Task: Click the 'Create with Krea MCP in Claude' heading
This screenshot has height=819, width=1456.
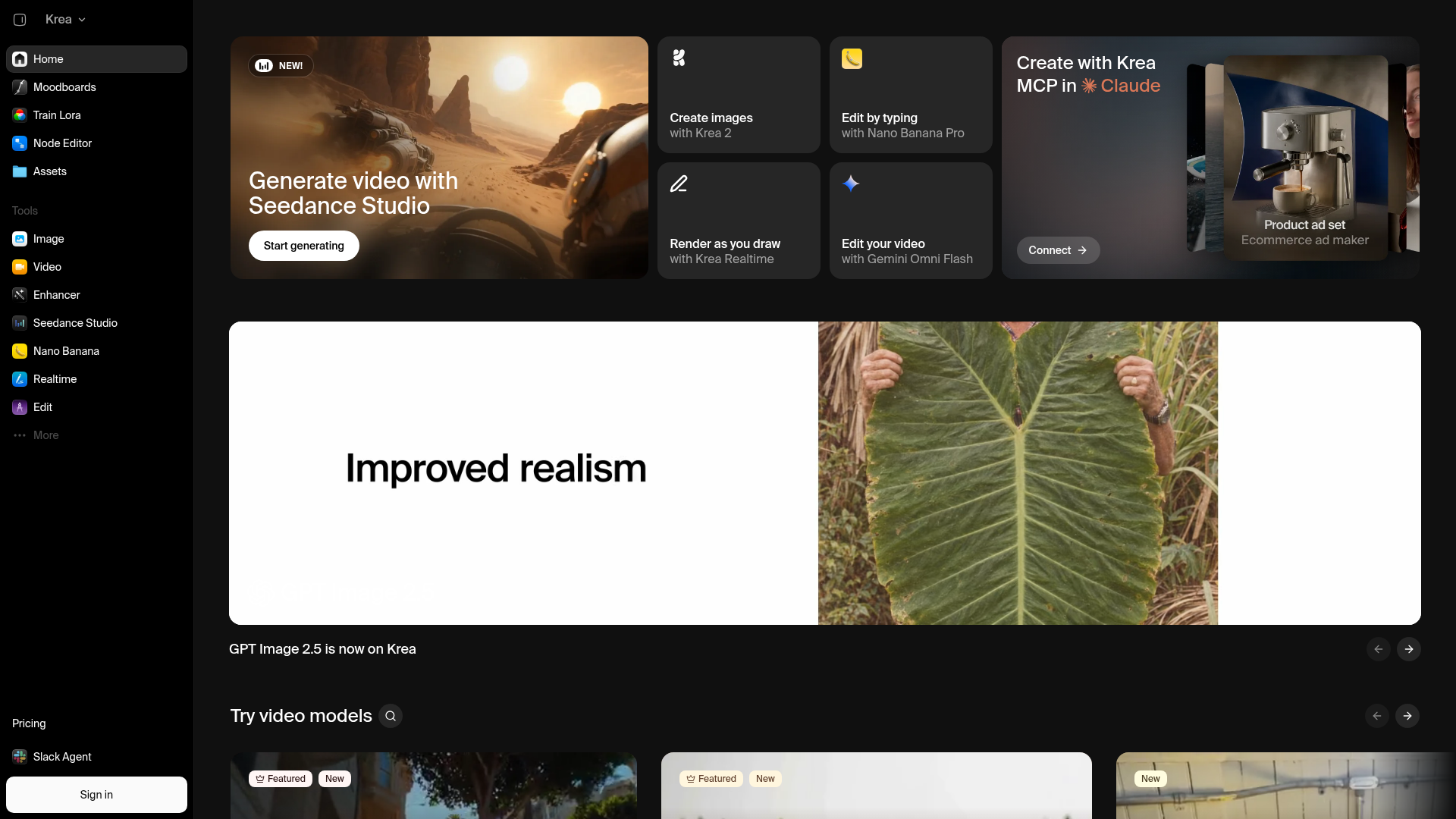Action: click(x=1088, y=74)
